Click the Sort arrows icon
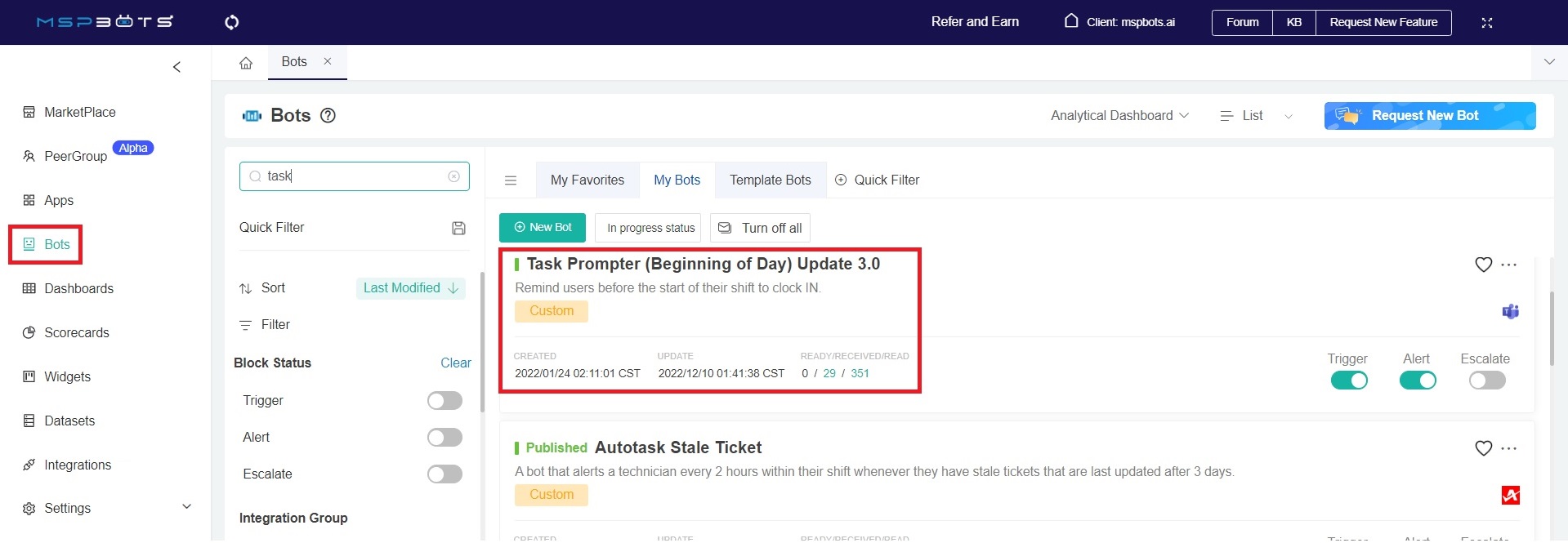 pyautogui.click(x=245, y=288)
